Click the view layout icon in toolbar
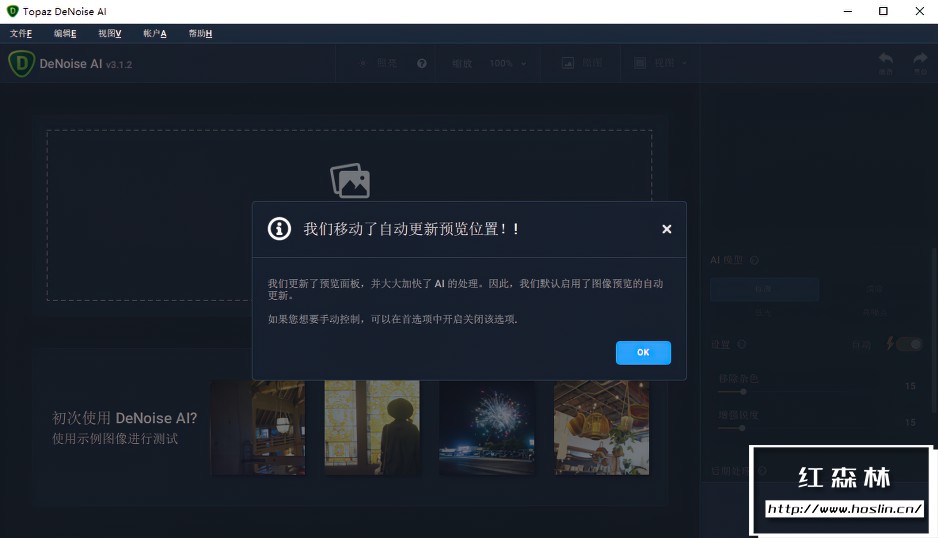 (640, 63)
